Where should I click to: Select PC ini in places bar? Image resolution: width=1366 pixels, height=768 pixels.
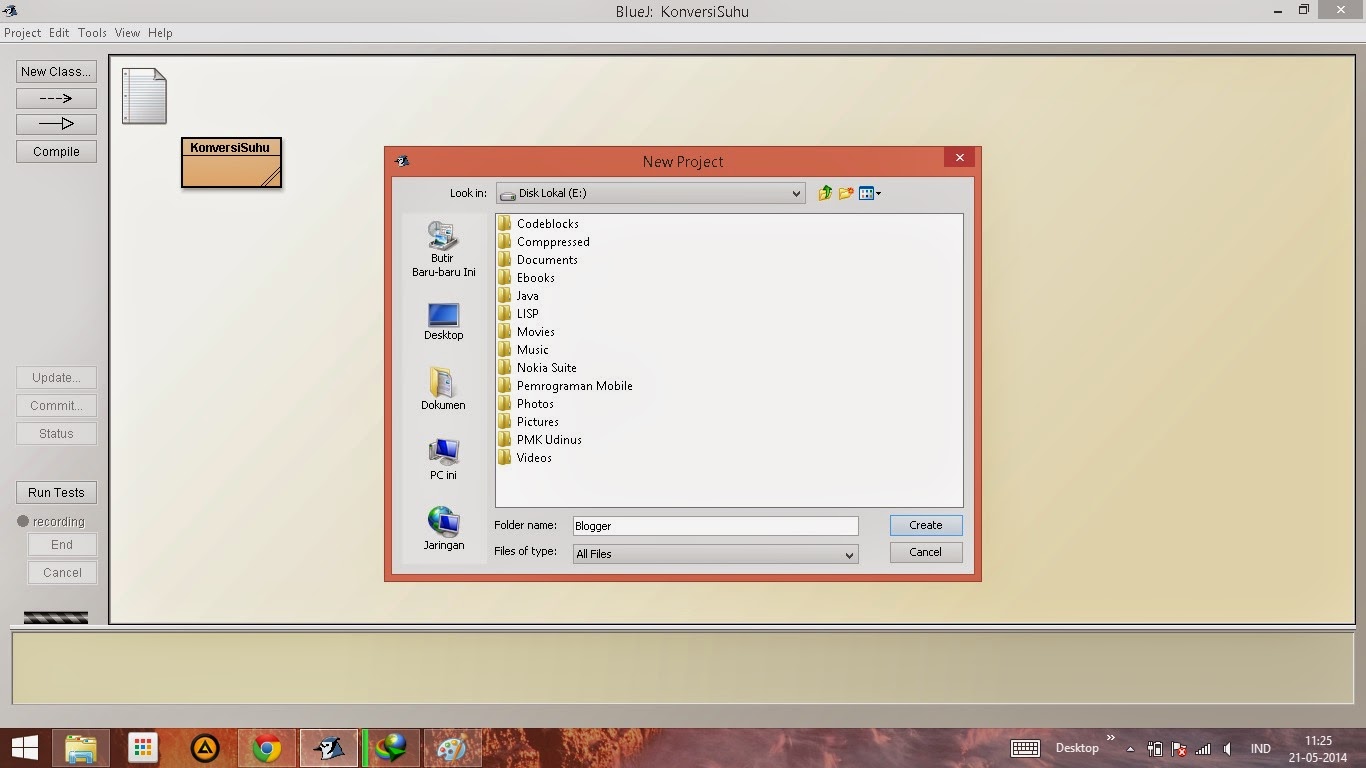tap(443, 459)
